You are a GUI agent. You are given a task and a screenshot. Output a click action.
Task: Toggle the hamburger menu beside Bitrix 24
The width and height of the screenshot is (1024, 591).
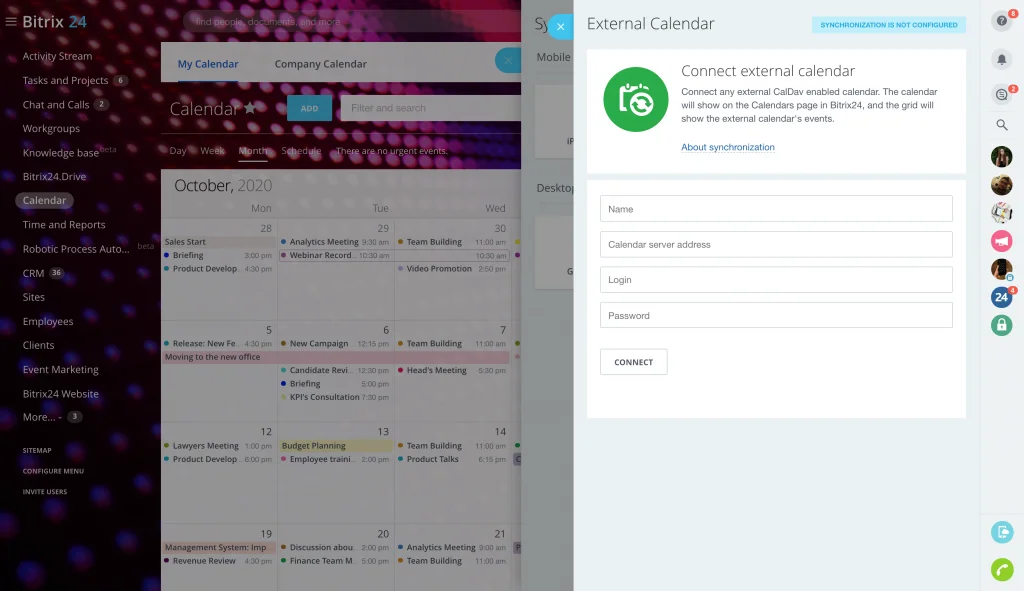11,21
